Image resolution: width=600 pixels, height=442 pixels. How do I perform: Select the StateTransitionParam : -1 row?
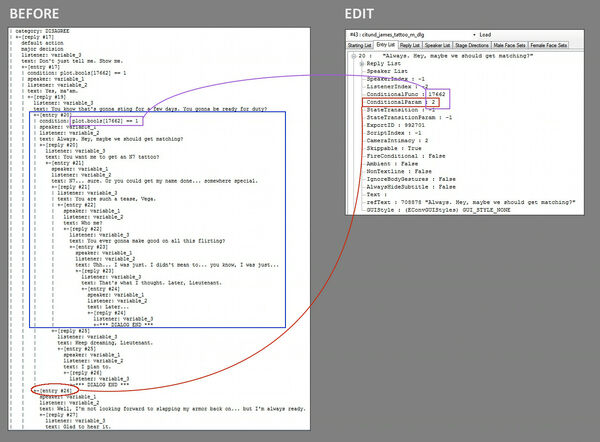point(409,117)
